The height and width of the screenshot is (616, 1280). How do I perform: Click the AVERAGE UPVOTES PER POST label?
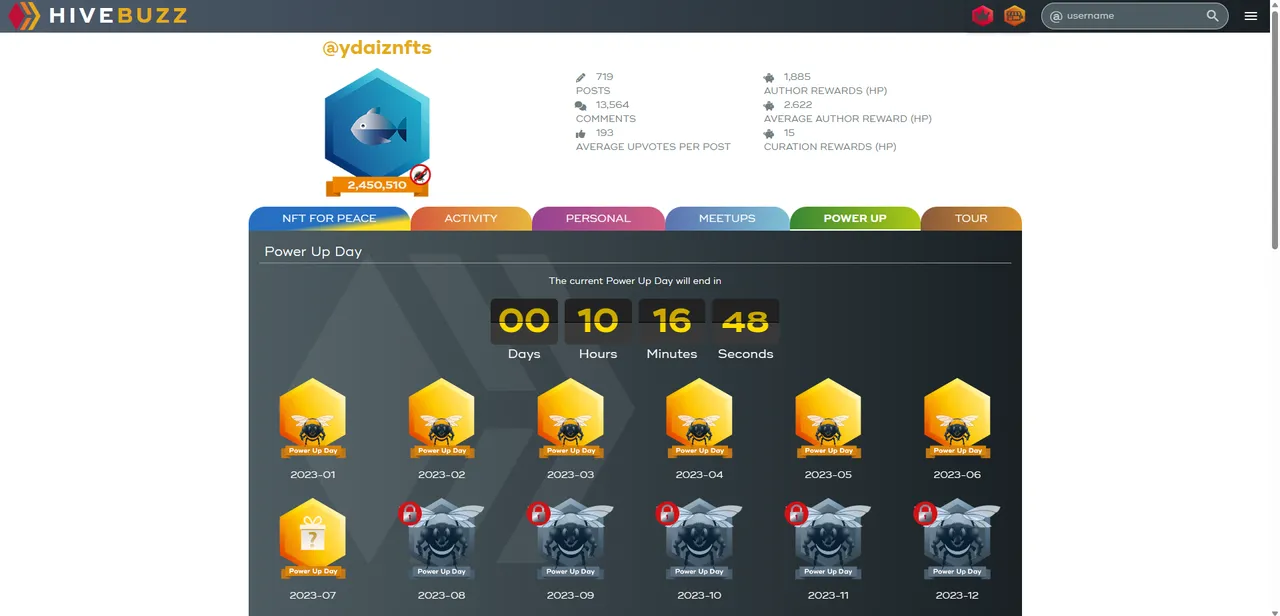pyautogui.click(x=653, y=147)
